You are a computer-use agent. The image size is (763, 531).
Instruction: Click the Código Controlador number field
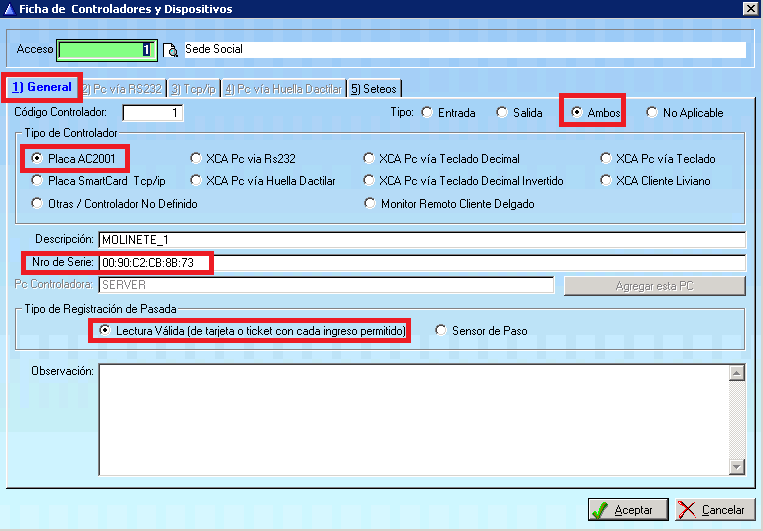point(153,113)
